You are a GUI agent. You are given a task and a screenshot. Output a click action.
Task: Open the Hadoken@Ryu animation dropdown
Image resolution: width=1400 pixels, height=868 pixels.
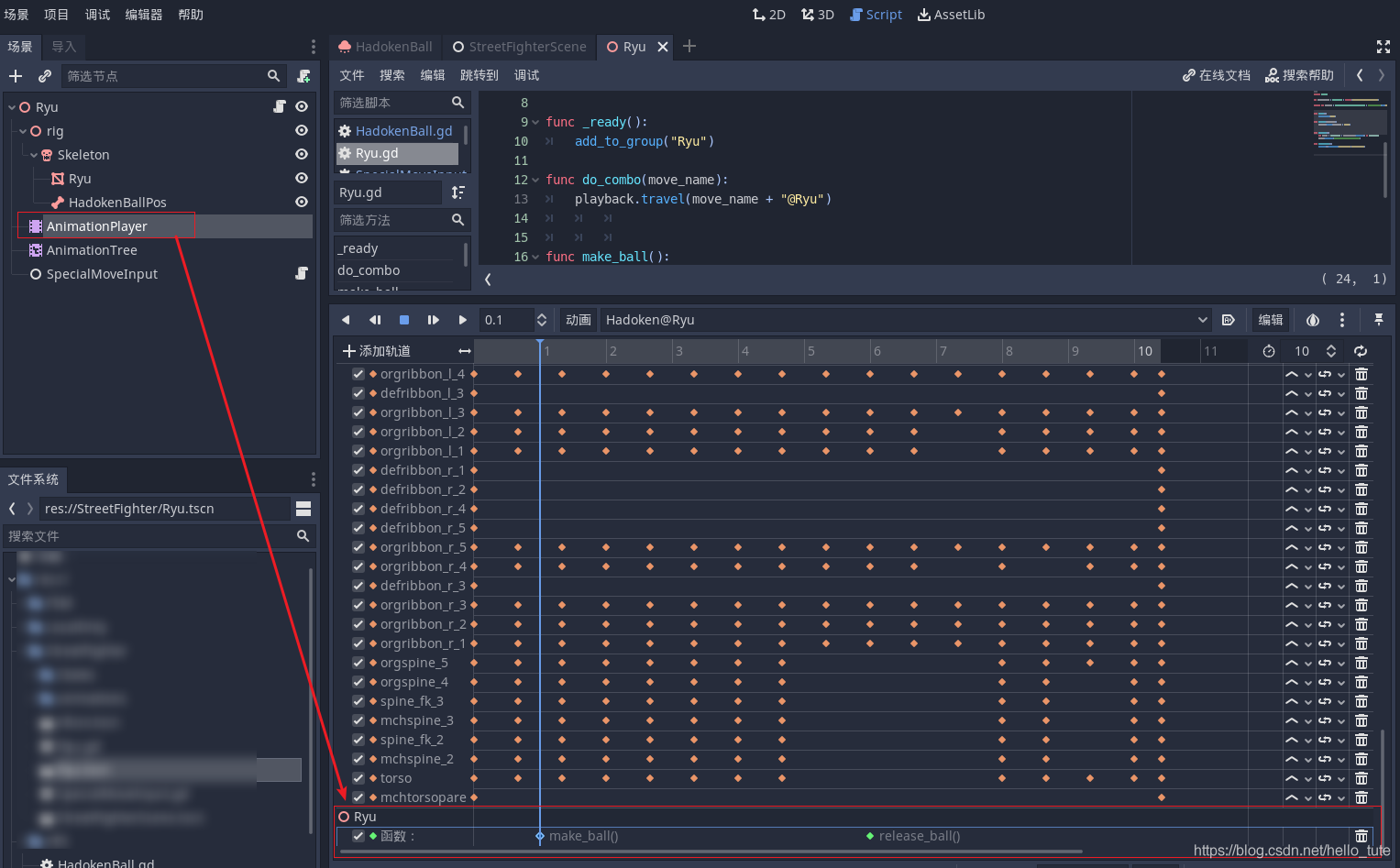(x=907, y=320)
